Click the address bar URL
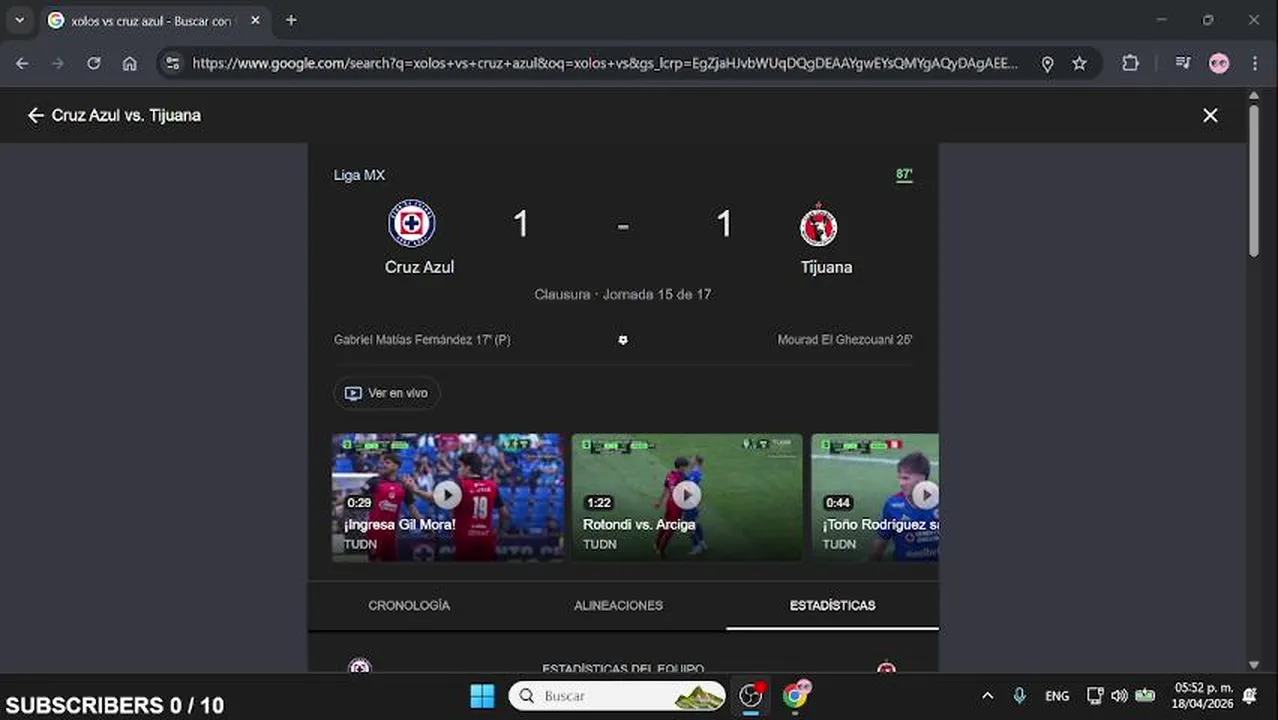The image size is (1278, 720). pos(604,63)
